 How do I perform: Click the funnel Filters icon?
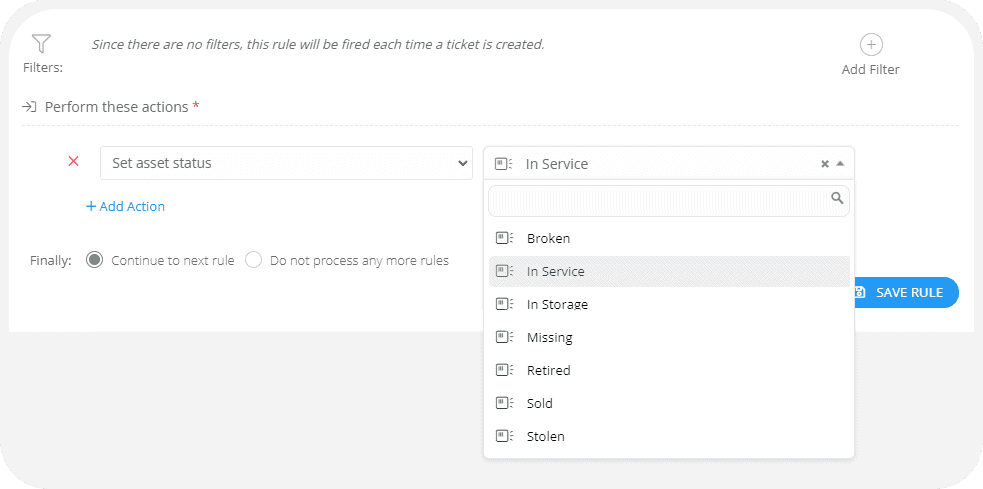click(x=41, y=43)
